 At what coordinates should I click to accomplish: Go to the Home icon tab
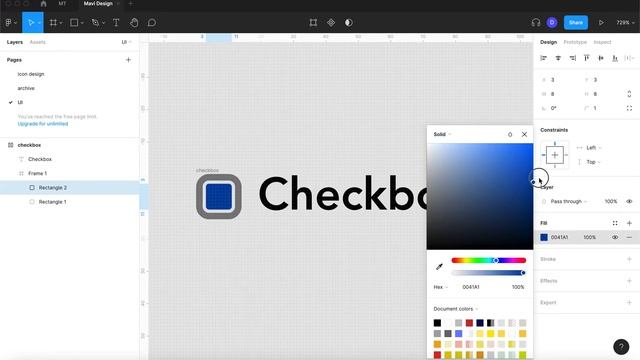pyautogui.click(x=43, y=4)
